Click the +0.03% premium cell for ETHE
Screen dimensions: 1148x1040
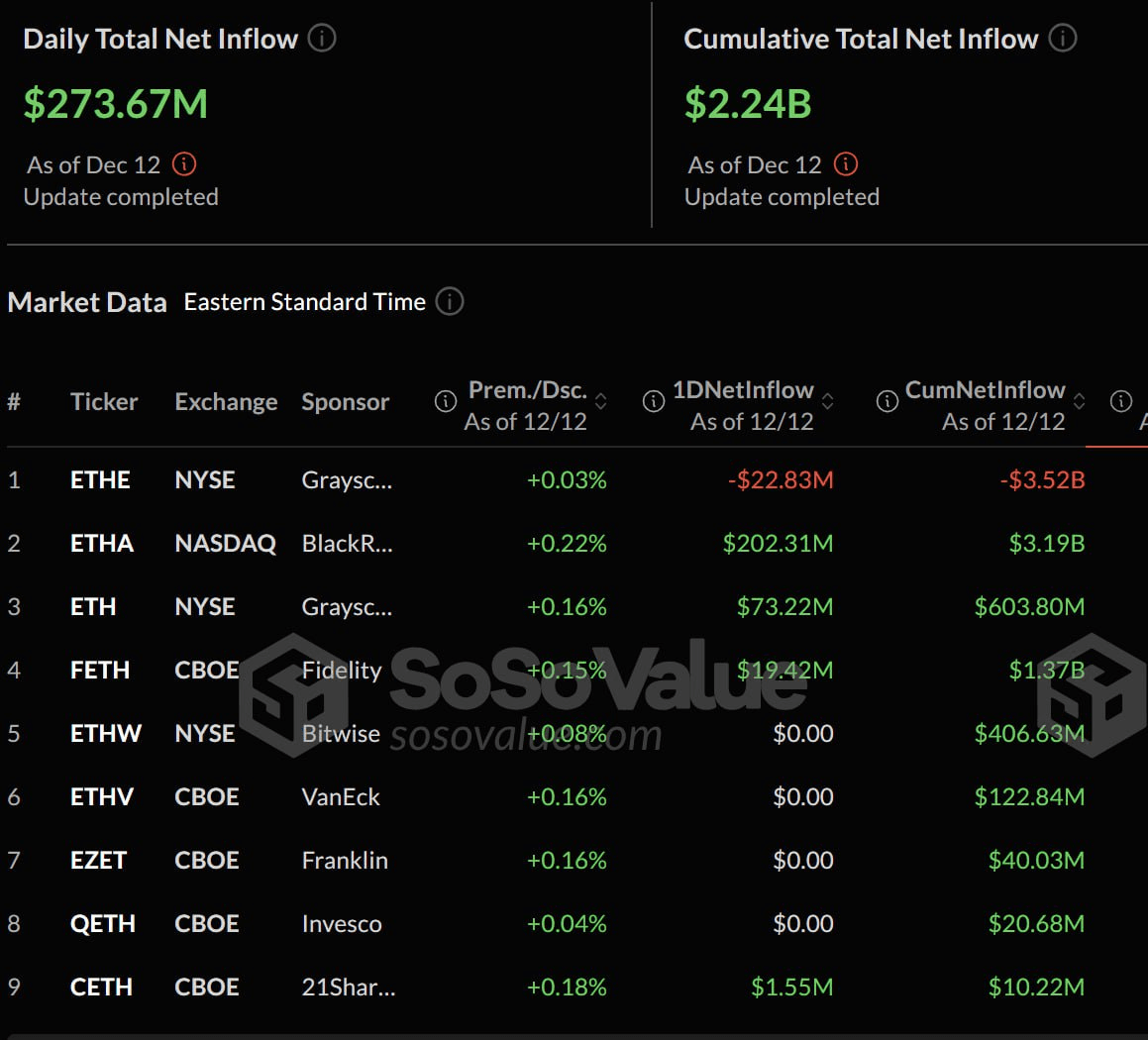(567, 480)
